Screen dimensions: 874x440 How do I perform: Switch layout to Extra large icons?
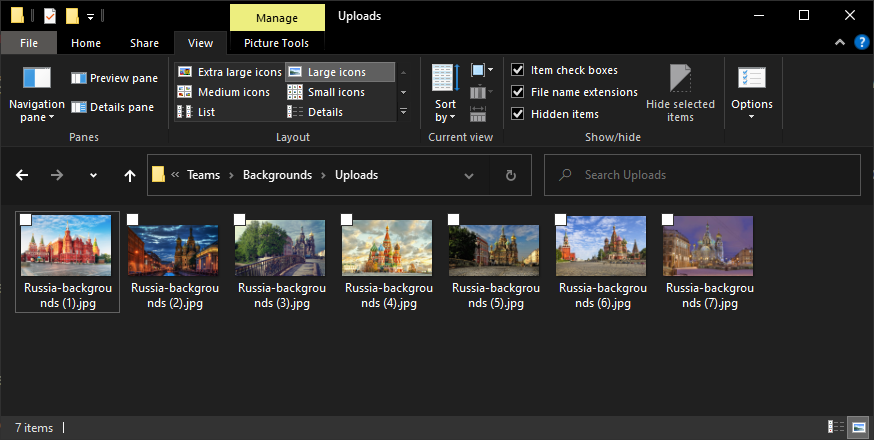(x=229, y=72)
